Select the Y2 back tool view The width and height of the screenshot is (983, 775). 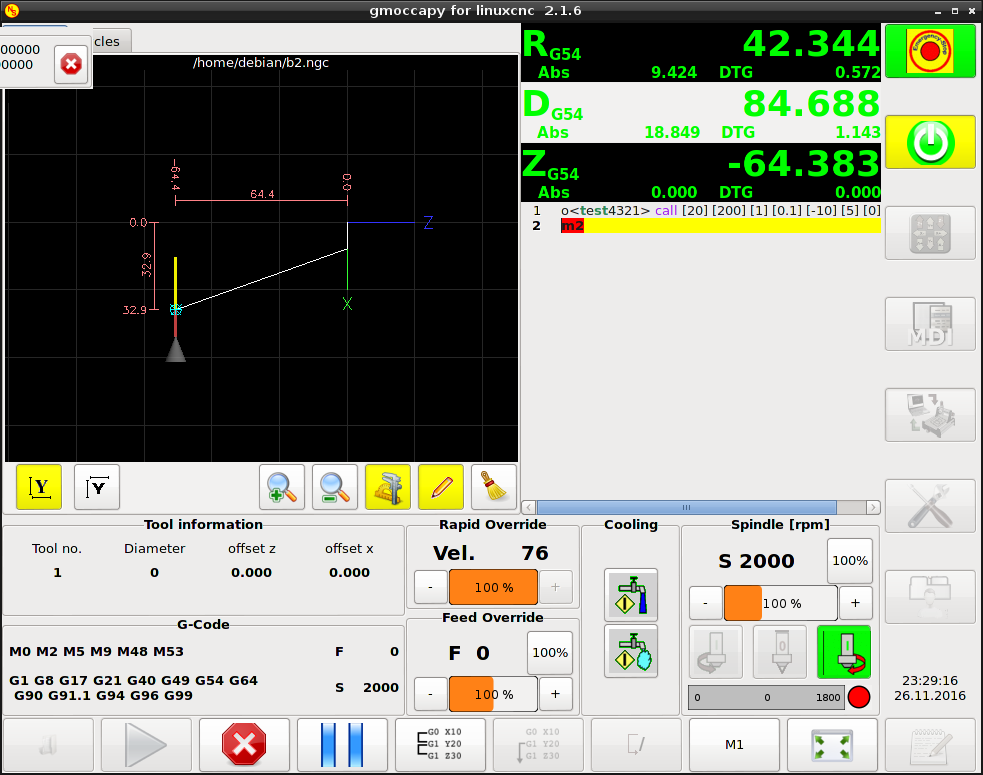tap(97, 487)
